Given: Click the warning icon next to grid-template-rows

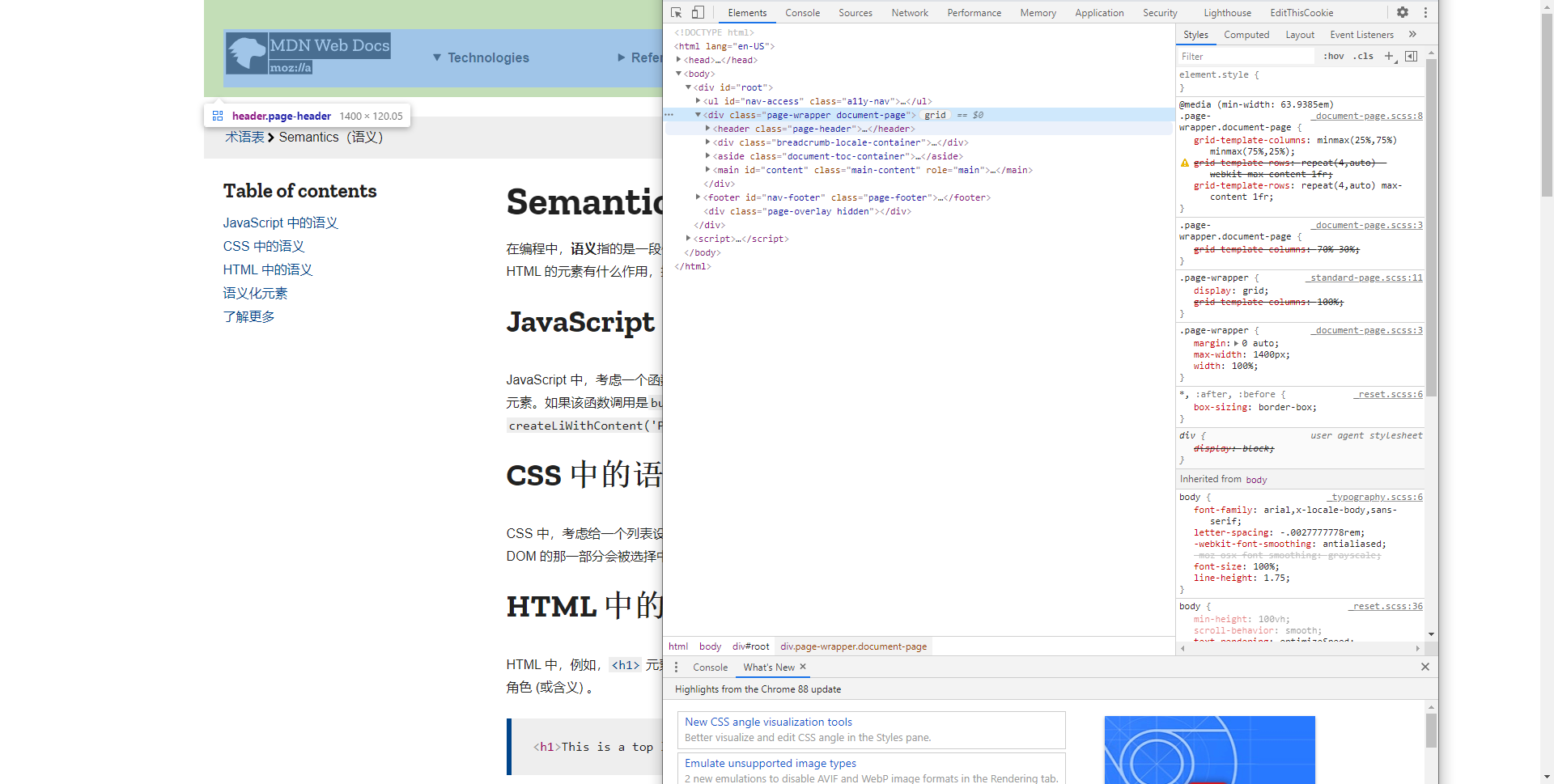Looking at the screenshot, I should [x=1185, y=163].
